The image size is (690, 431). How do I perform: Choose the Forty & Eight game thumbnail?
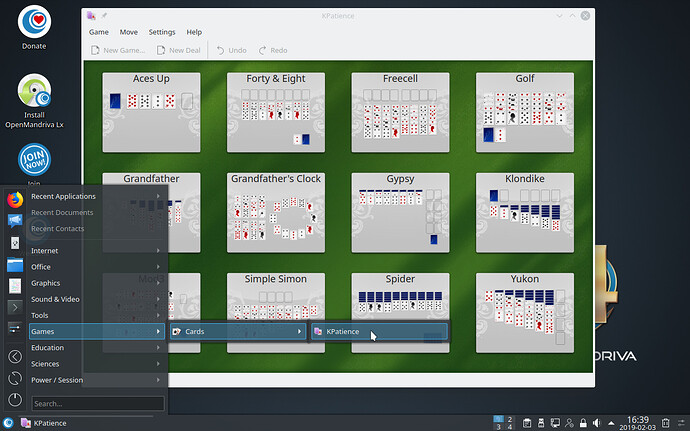tap(276, 113)
